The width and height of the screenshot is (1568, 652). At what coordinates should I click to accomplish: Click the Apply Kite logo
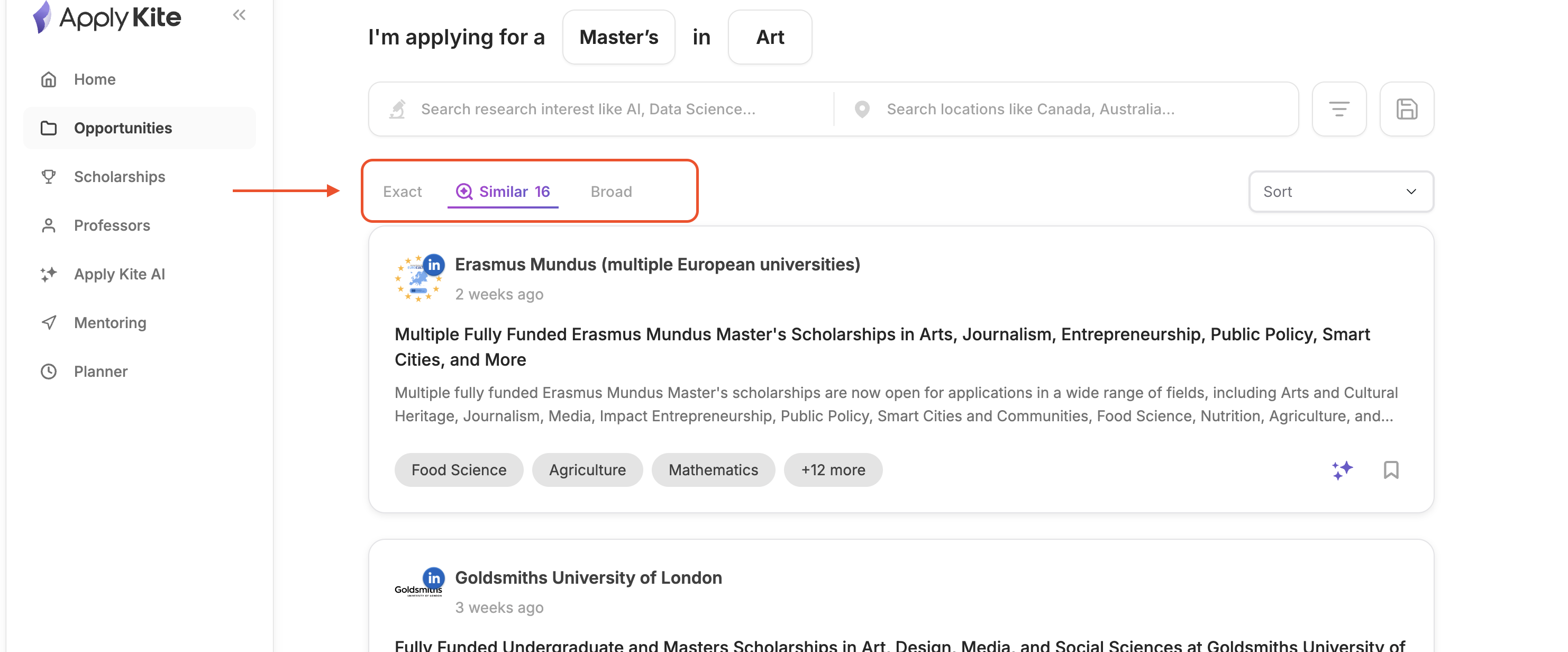click(x=107, y=17)
